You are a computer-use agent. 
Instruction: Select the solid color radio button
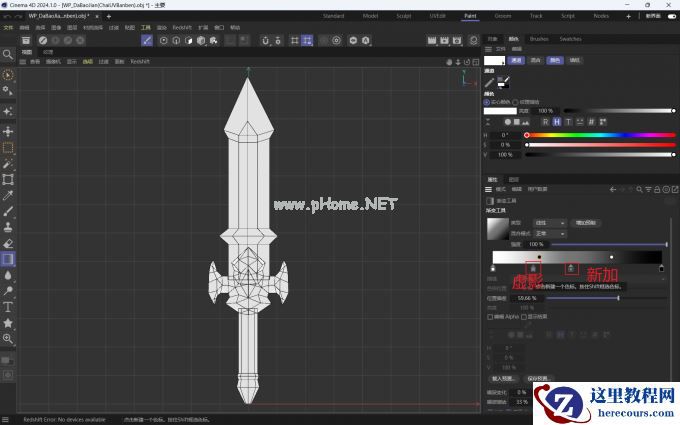(487, 102)
